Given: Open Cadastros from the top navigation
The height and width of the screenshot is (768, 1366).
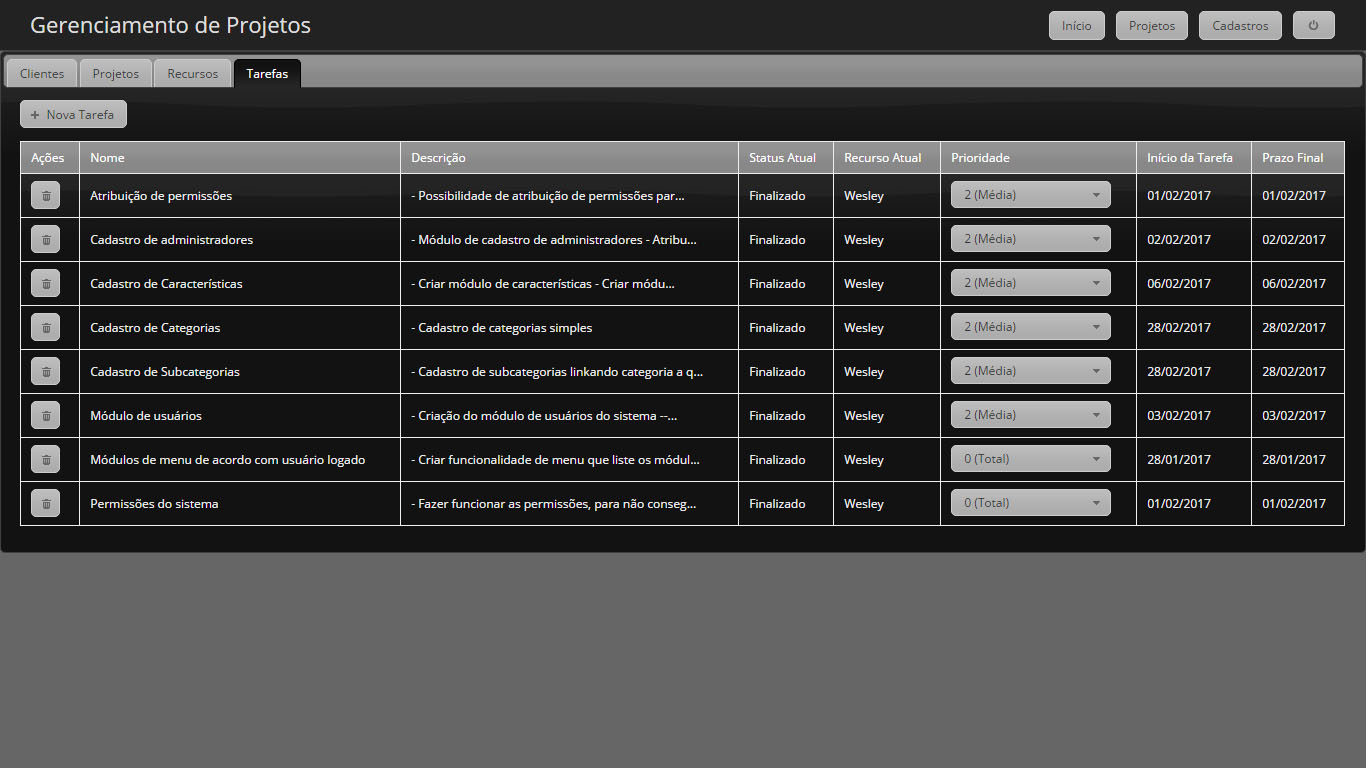Looking at the screenshot, I should tap(1240, 26).
